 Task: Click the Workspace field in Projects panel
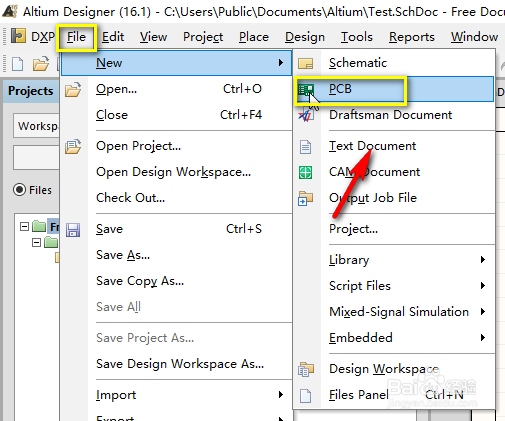tap(36, 126)
